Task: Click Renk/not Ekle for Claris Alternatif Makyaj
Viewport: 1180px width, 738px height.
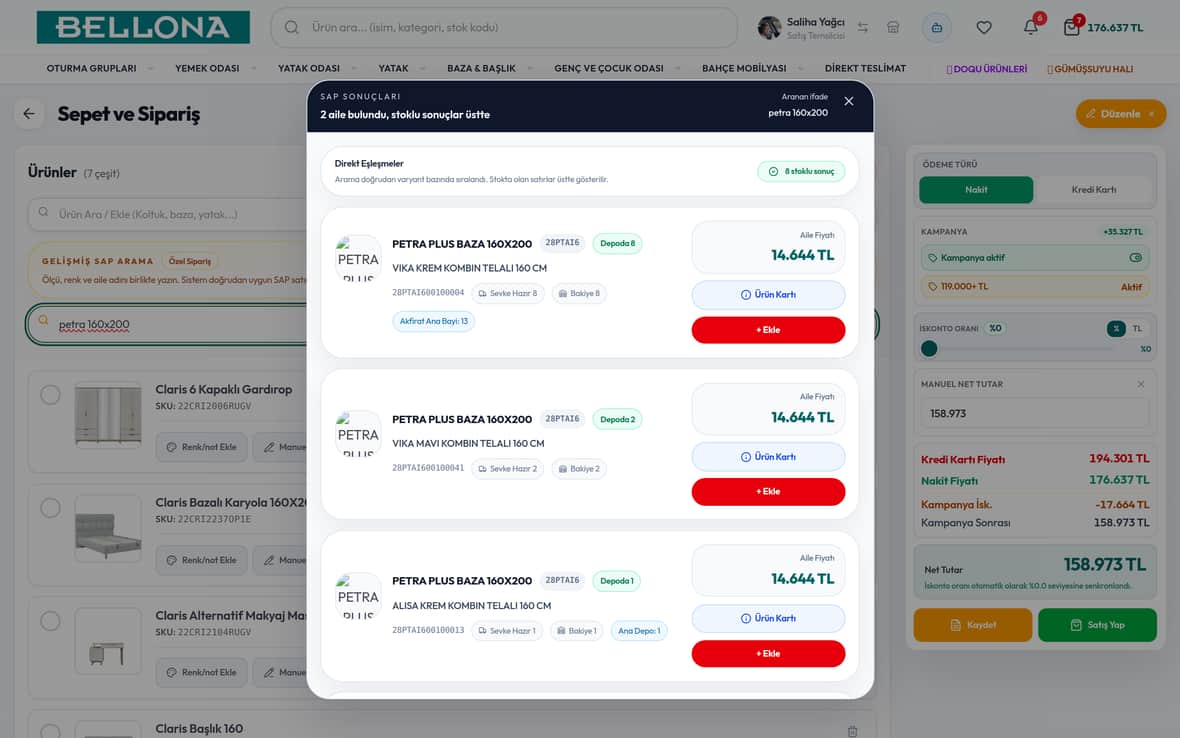Action: [201, 672]
